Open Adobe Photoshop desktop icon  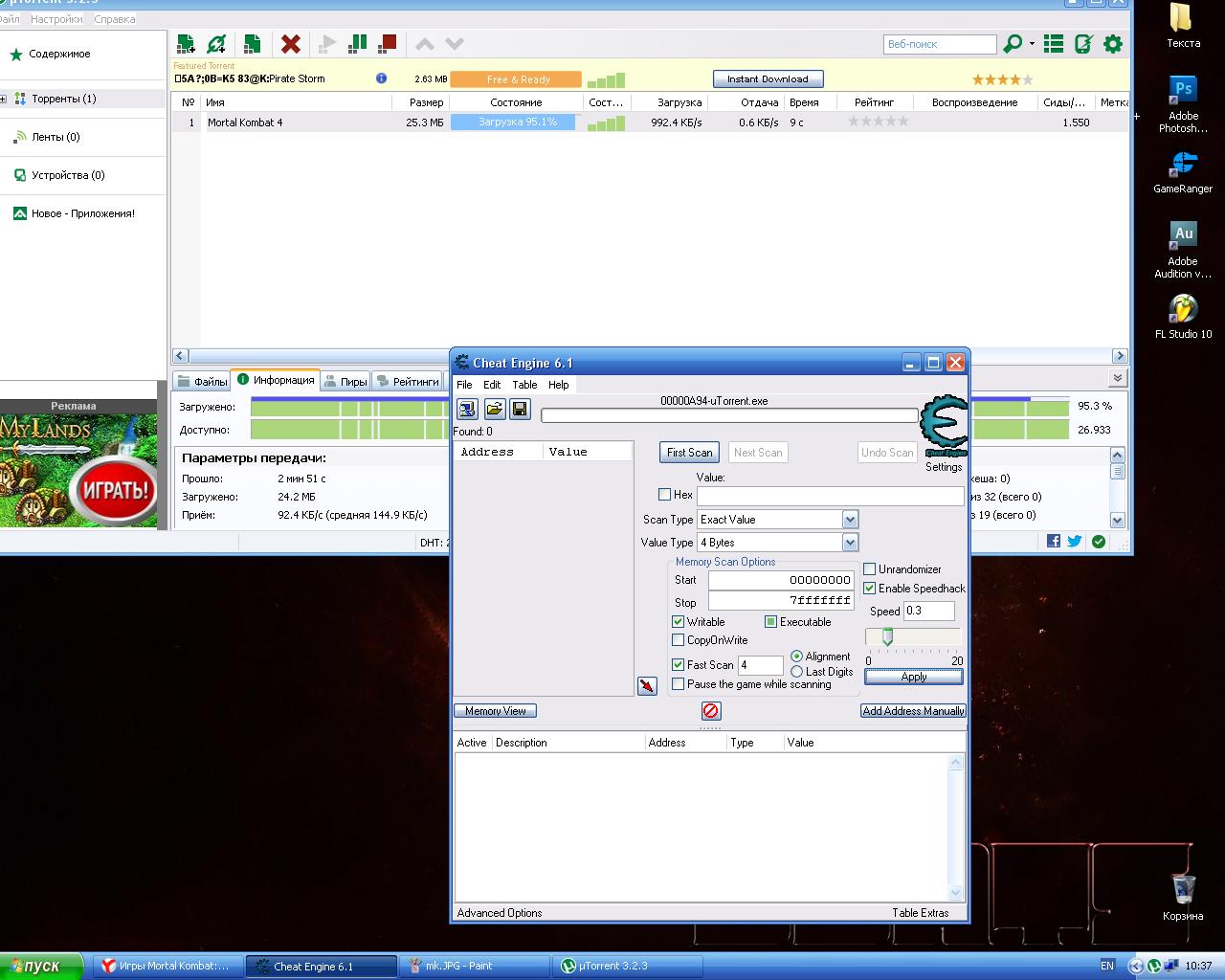tap(1183, 104)
